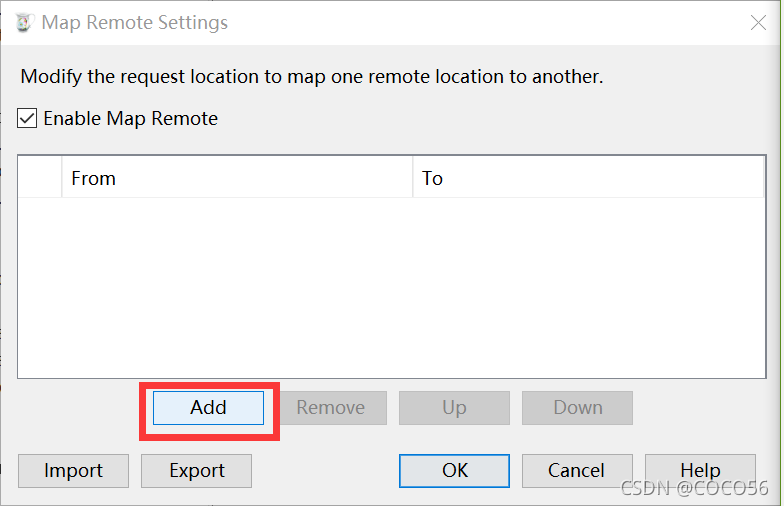Add a new remote mapping

(x=208, y=408)
